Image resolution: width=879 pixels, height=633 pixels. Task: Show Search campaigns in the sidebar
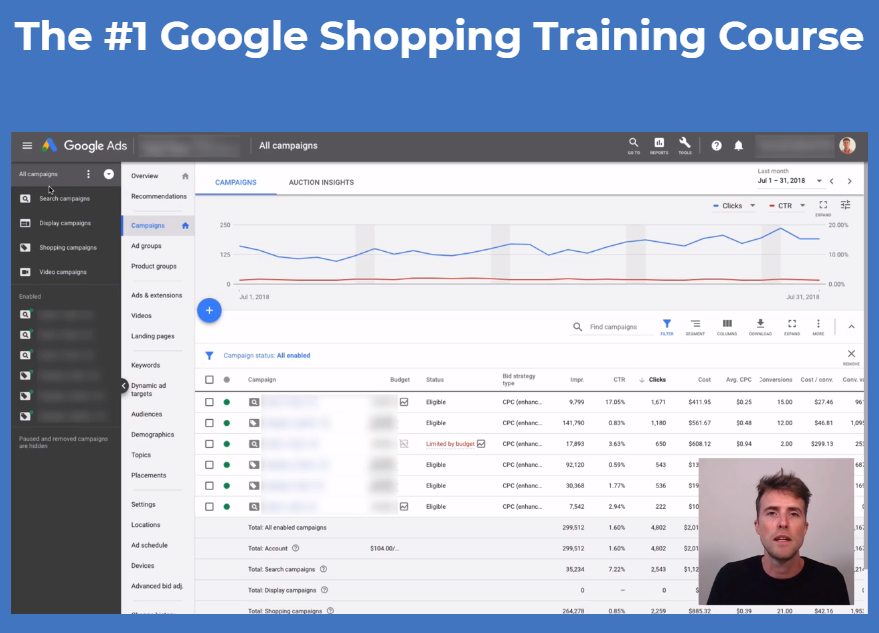[65, 198]
